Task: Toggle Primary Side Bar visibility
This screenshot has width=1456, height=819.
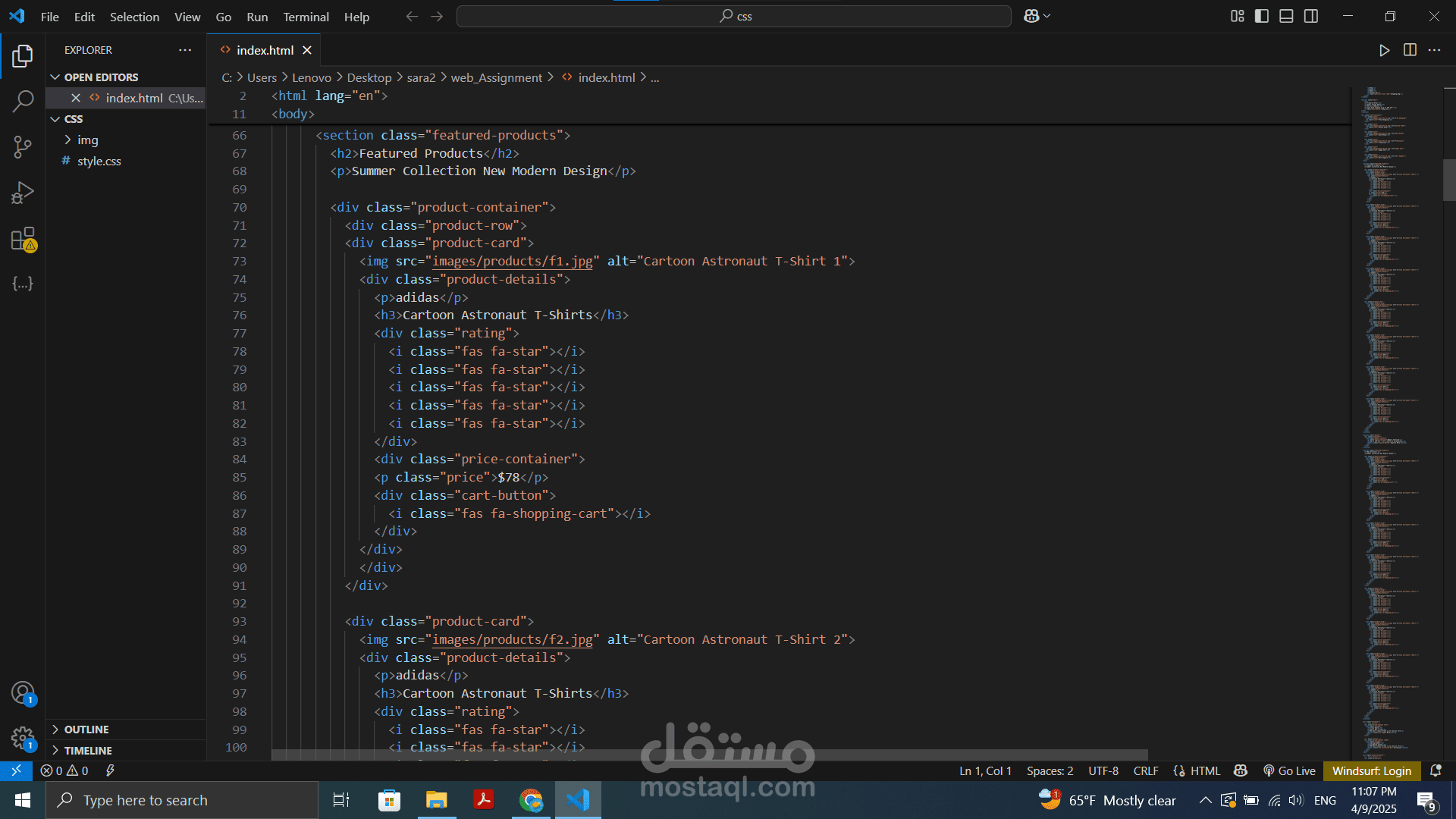Action: click(1262, 16)
